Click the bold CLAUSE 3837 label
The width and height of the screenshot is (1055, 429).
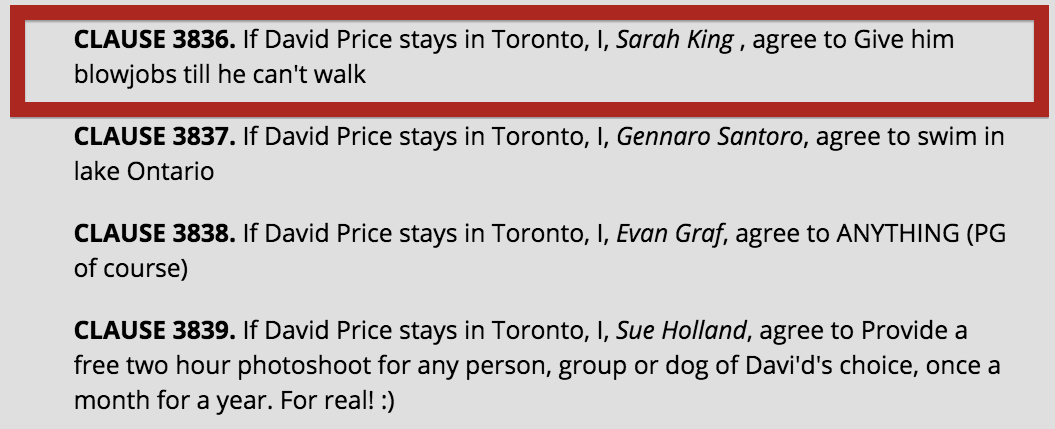pyautogui.click(x=154, y=137)
